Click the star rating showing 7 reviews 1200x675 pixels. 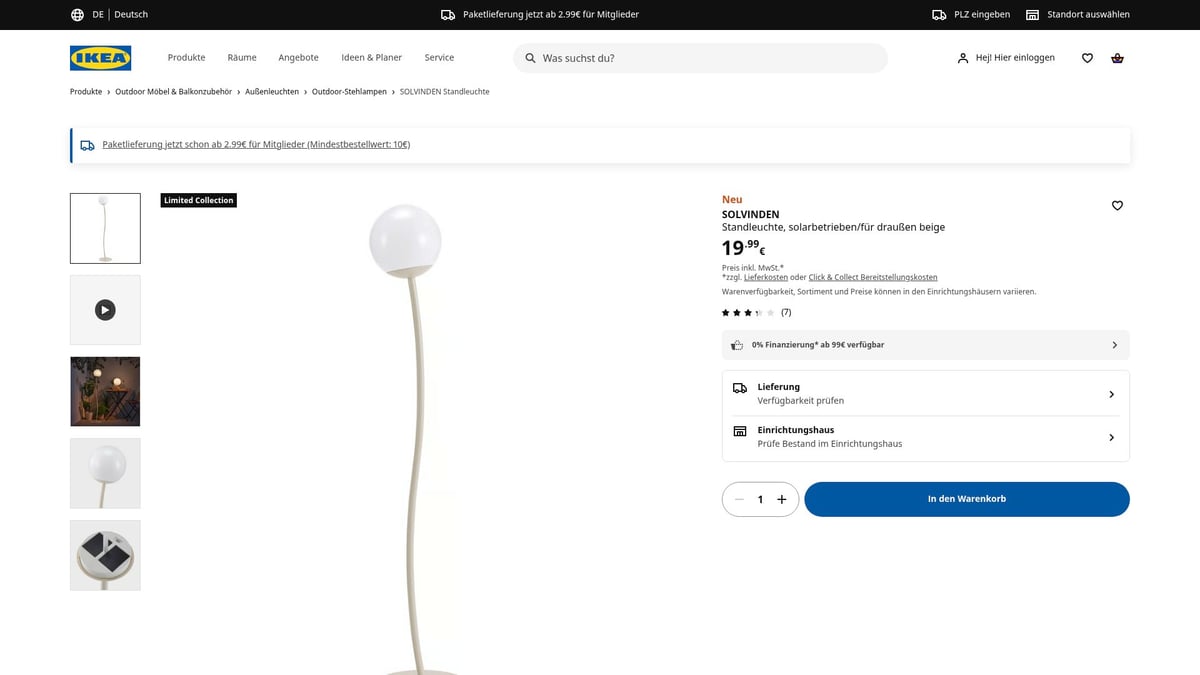click(x=750, y=312)
